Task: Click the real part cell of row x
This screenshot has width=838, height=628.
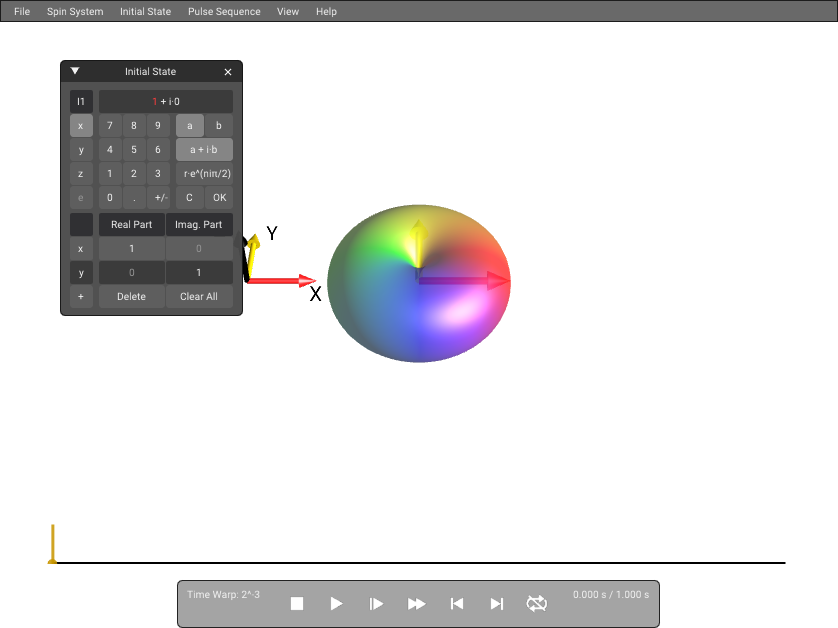Action: tap(131, 249)
